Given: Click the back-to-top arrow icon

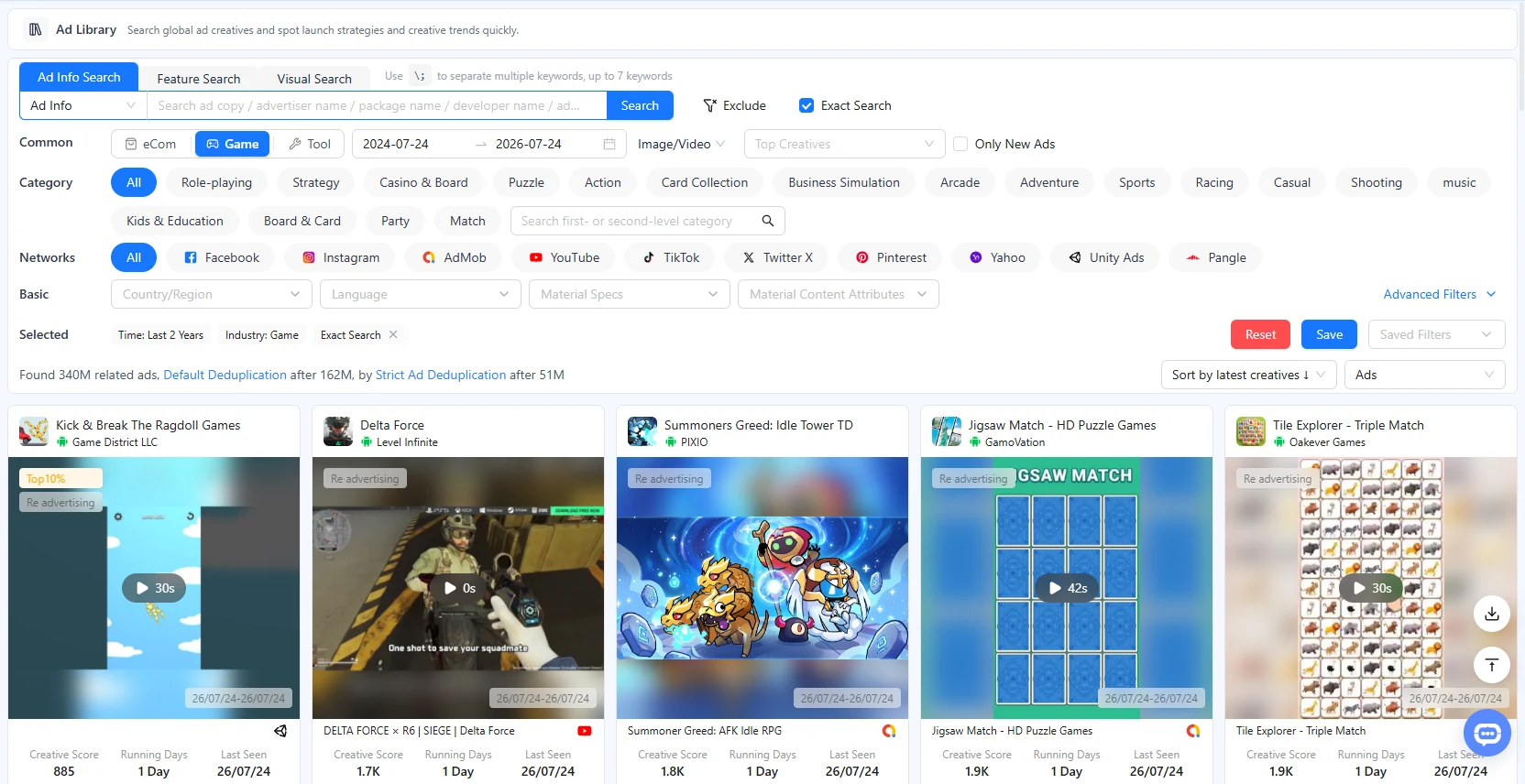Looking at the screenshot, I should 1492,665.
